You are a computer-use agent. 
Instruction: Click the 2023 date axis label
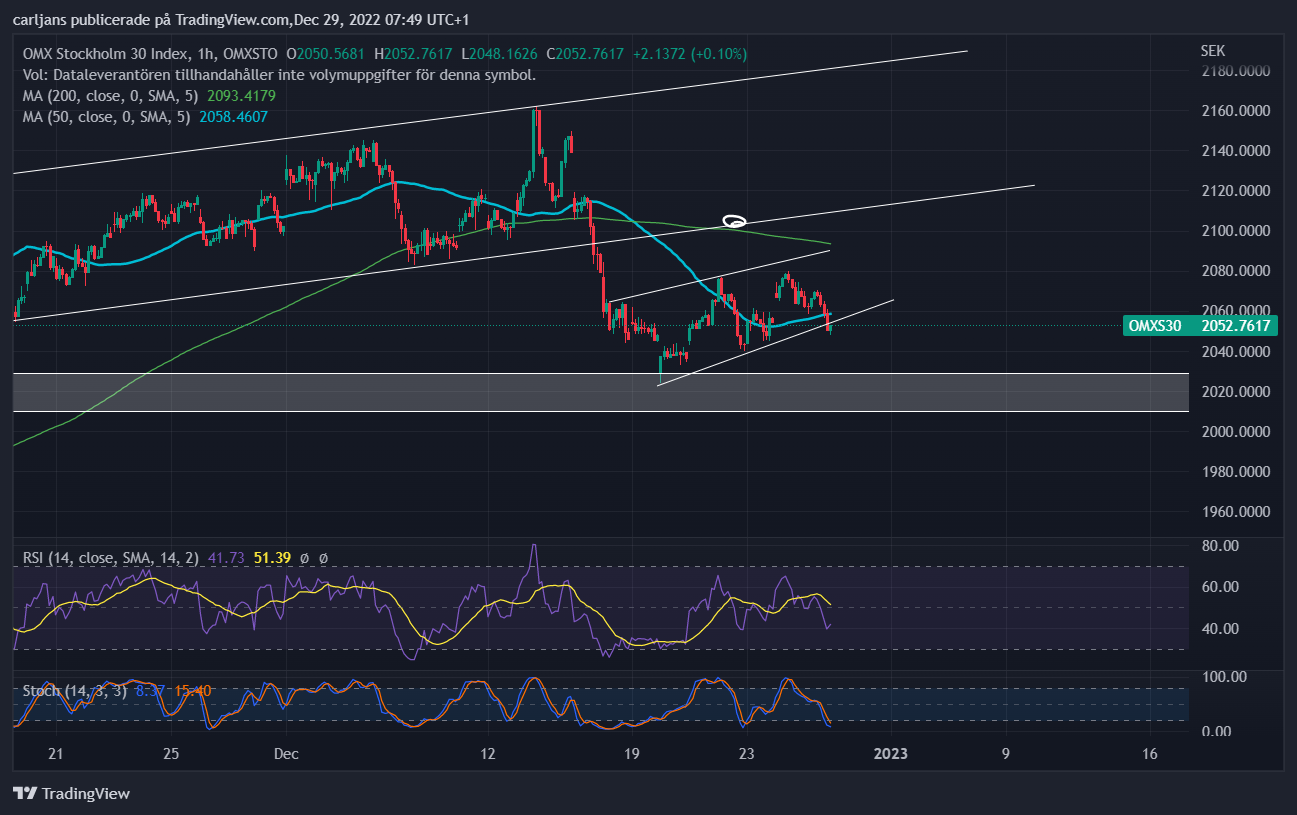point(890,753)
